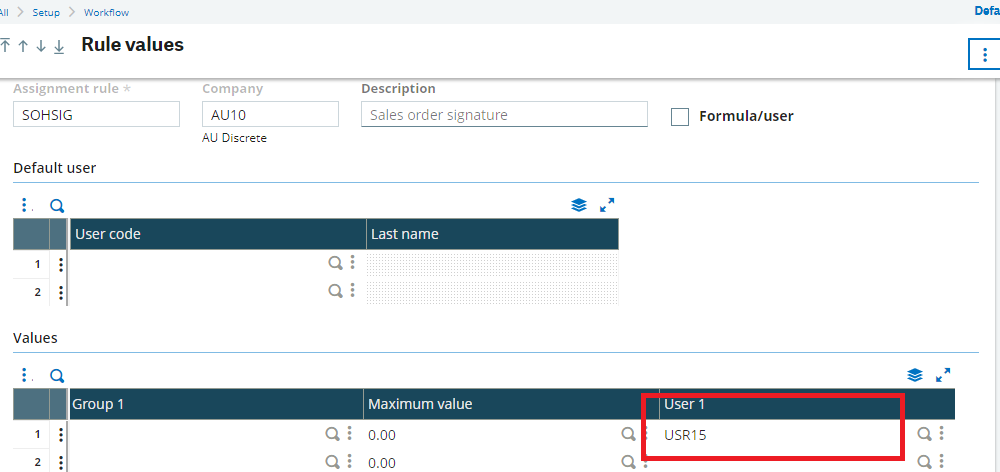The height and width of the screenshot is (472, 1000).
Task: Search in the Values grid
Action: pos(57,376)
